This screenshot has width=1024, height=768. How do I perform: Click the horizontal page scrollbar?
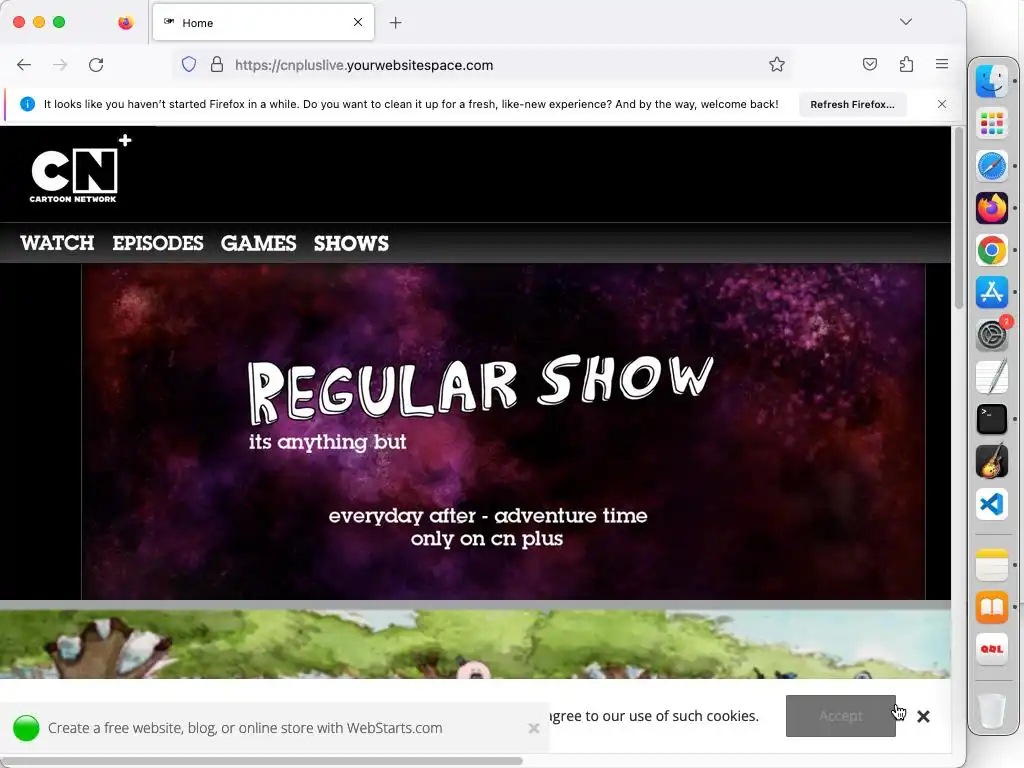[261, 761]
